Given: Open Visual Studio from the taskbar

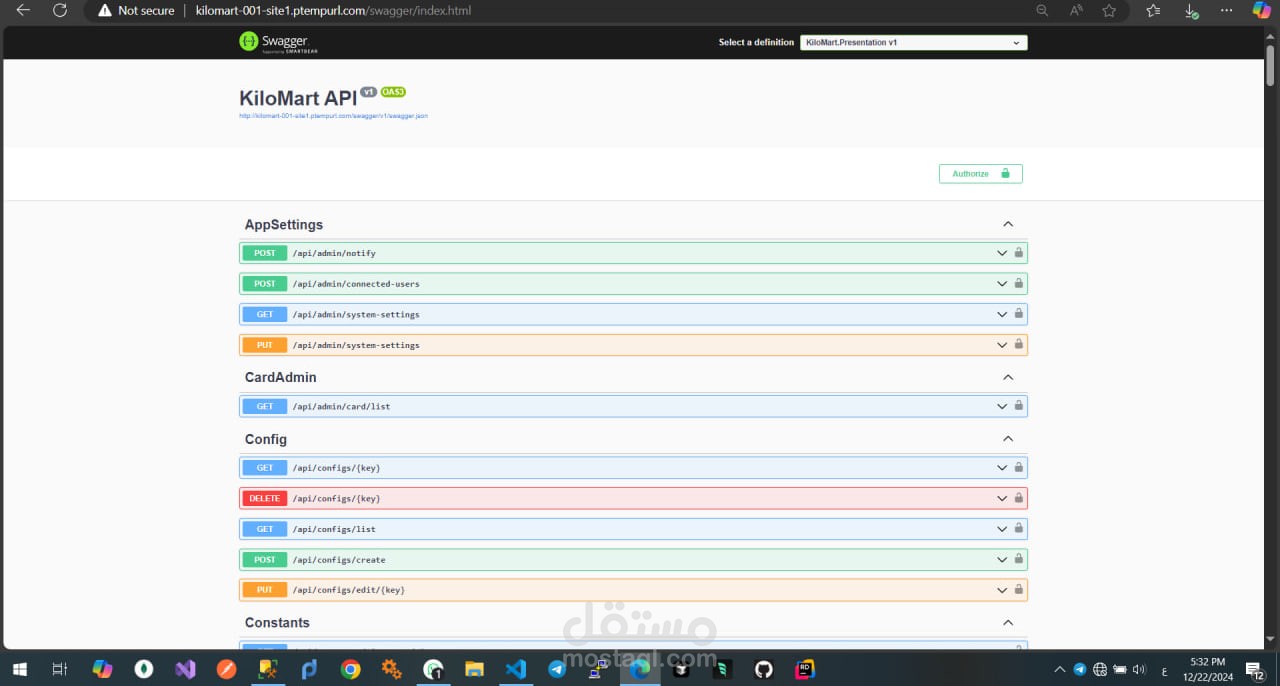Looking at the screenshot, I should point(185,669).
